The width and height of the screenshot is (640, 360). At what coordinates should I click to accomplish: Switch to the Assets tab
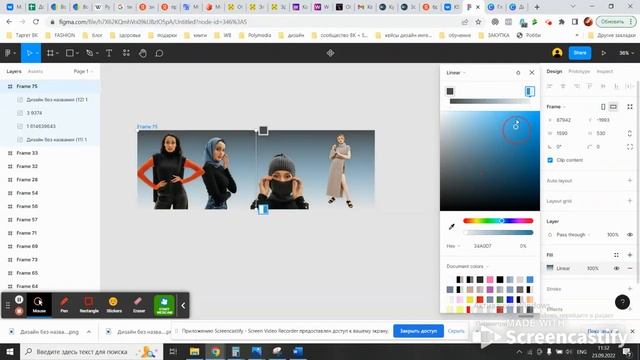[x=35, y=71]
